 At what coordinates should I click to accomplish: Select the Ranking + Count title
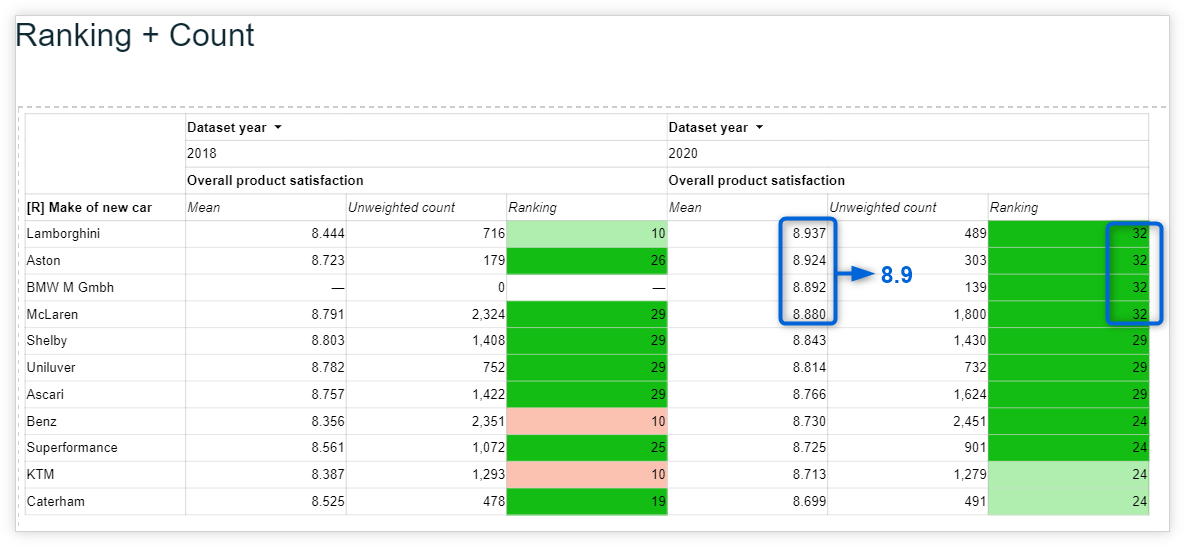135,36
